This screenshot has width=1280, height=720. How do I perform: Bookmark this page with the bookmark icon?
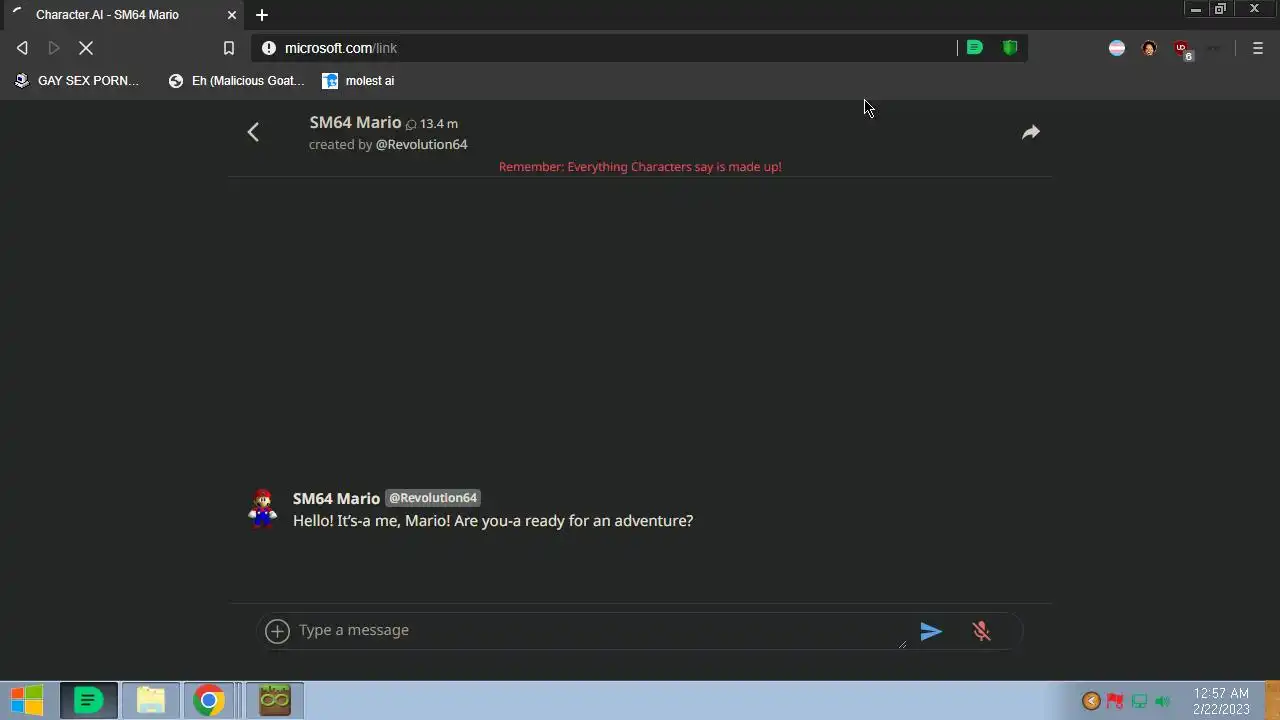pos(228,48)
